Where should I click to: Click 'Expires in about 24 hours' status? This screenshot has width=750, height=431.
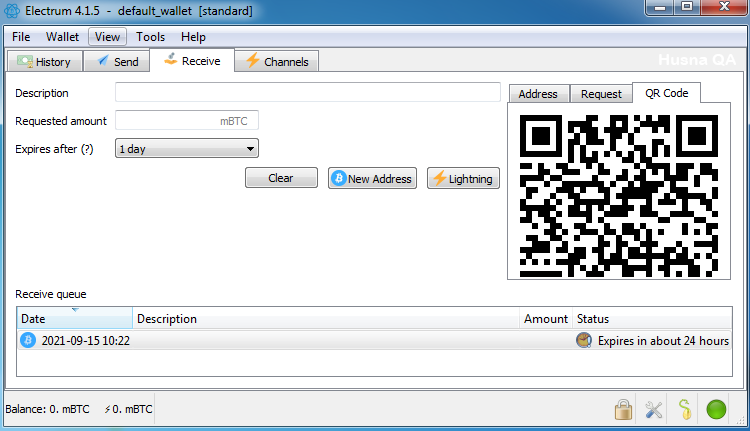pos(663,341)
